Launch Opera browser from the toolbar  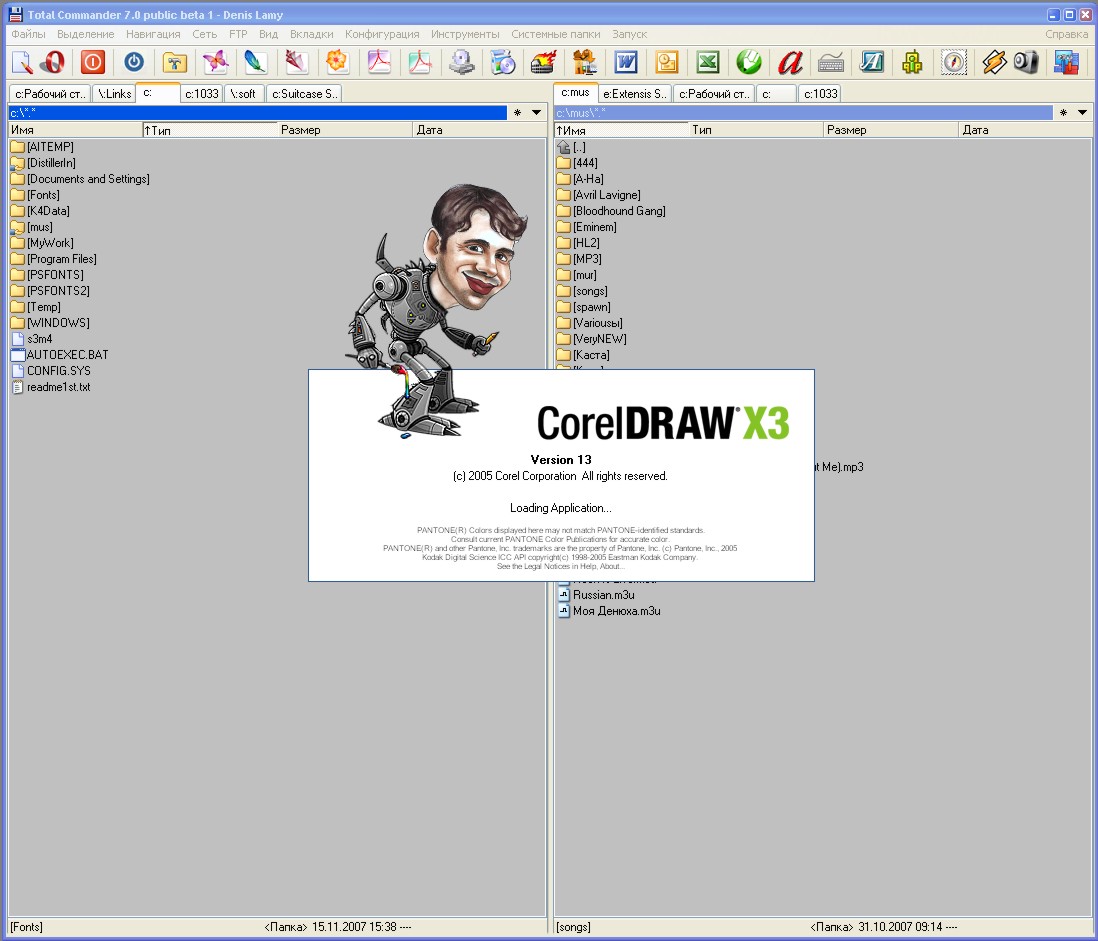pos(53,62)
